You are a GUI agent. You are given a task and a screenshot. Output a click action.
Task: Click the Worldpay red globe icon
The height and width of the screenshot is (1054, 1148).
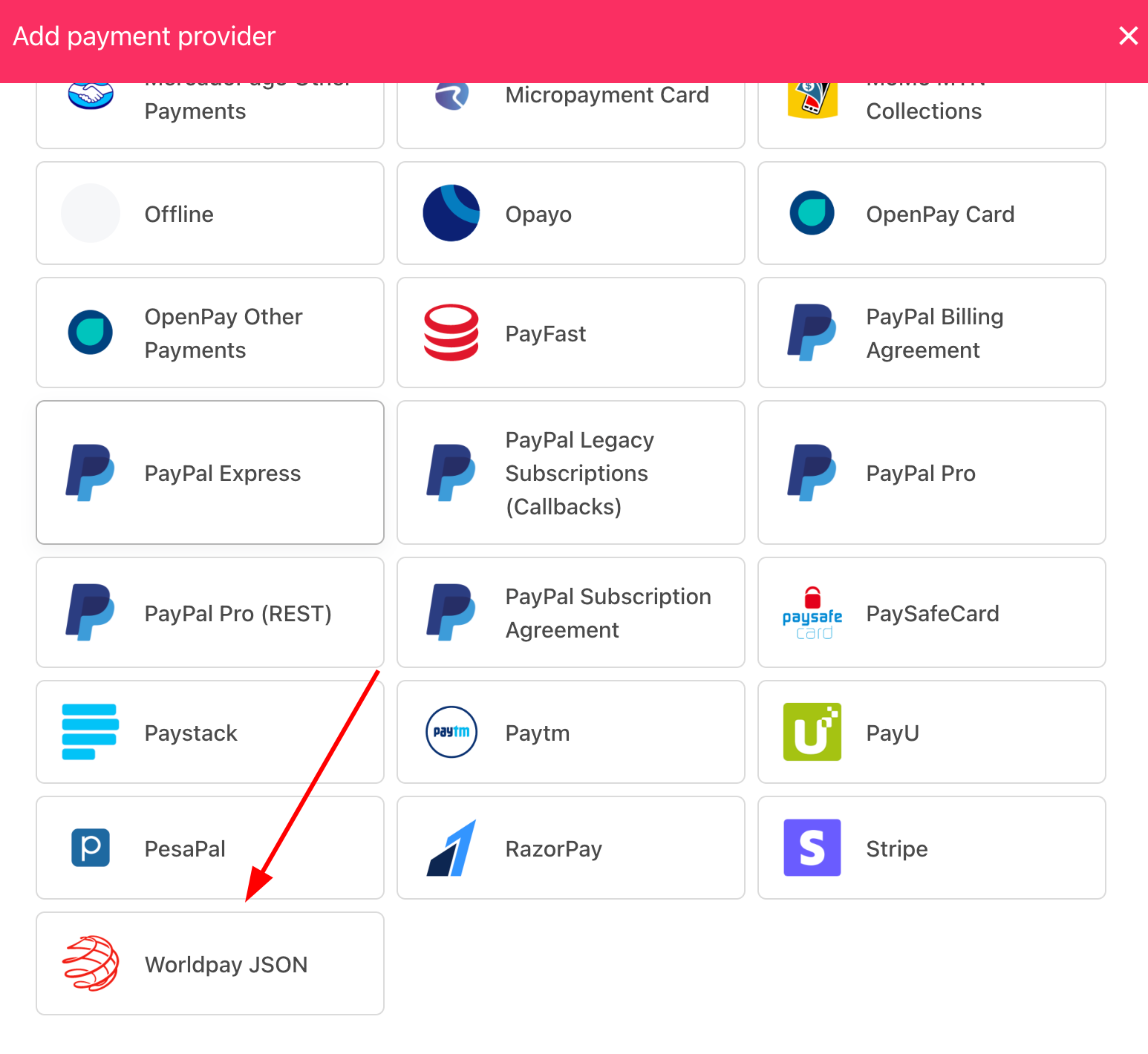(91, 963)
